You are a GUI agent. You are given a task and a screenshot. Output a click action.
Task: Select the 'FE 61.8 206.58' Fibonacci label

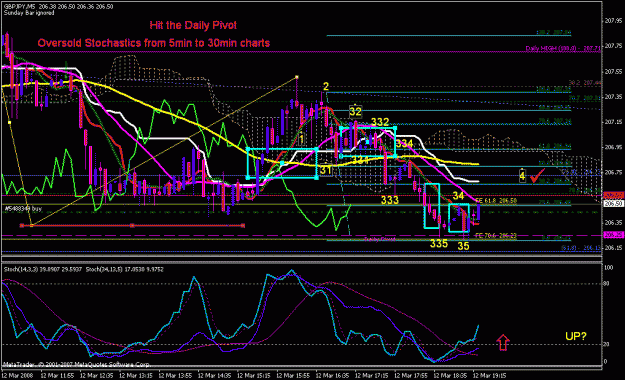tap(496, 201)
